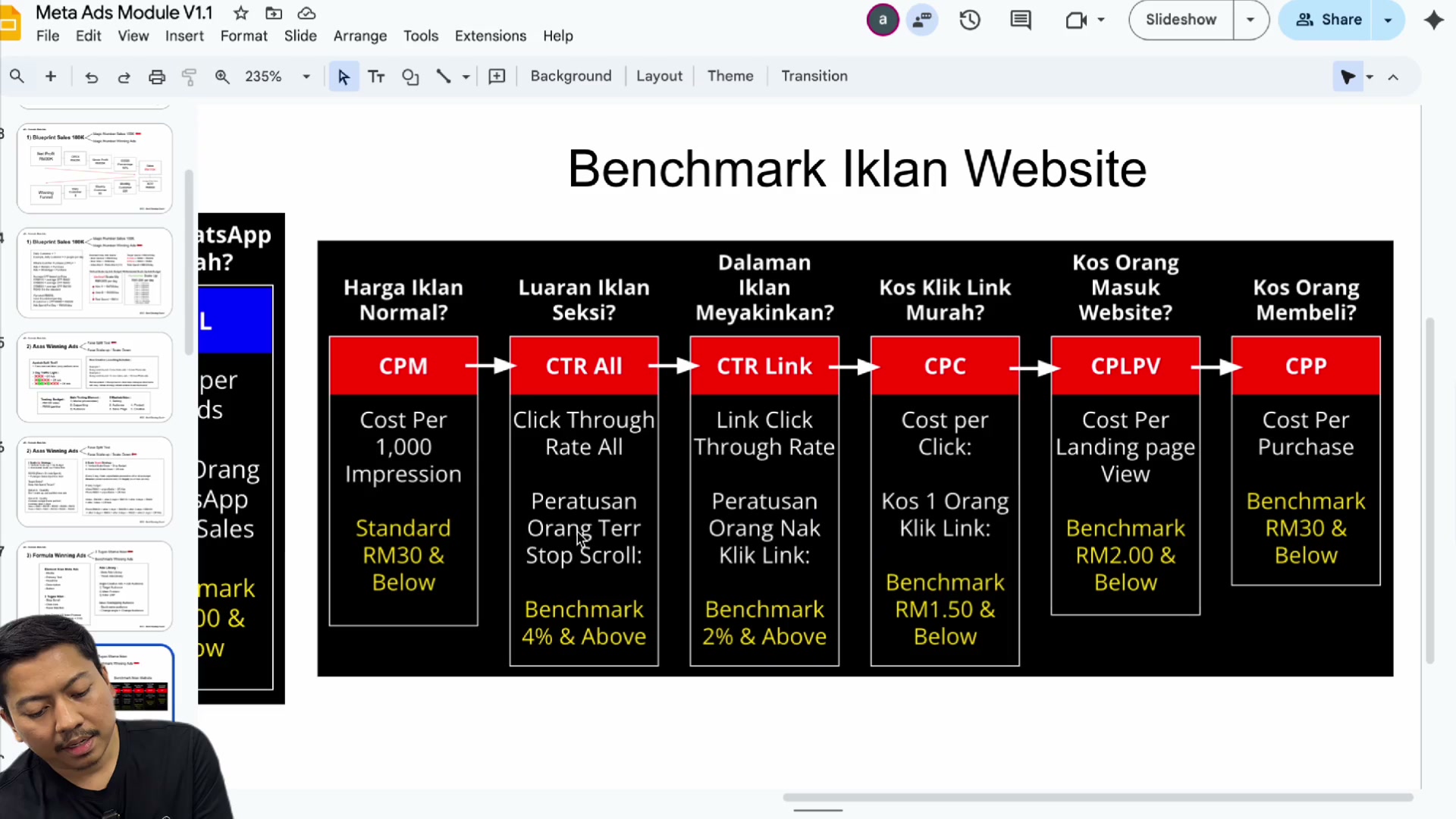Viewport: 1456px width, 819px height.
Task: Collapse the toolbar with the chevron
Action: coord(1393,77)
